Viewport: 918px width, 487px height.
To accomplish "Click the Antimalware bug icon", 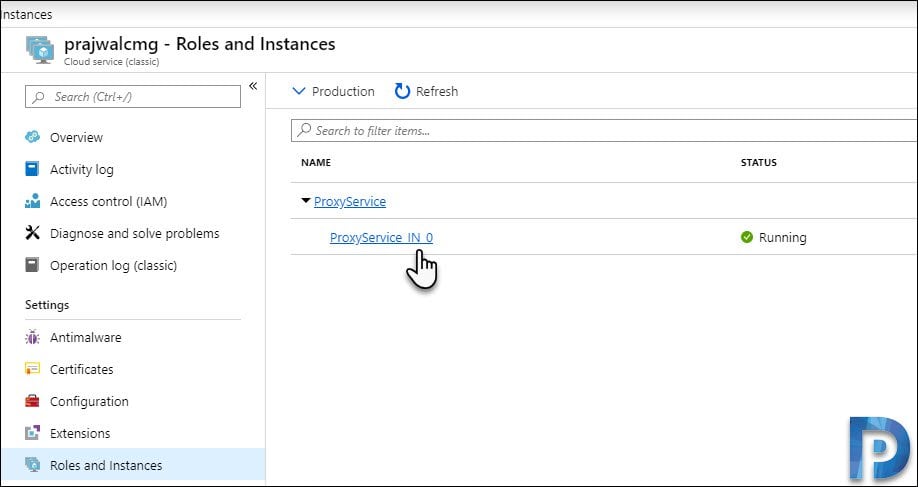I will pos(32,337).
